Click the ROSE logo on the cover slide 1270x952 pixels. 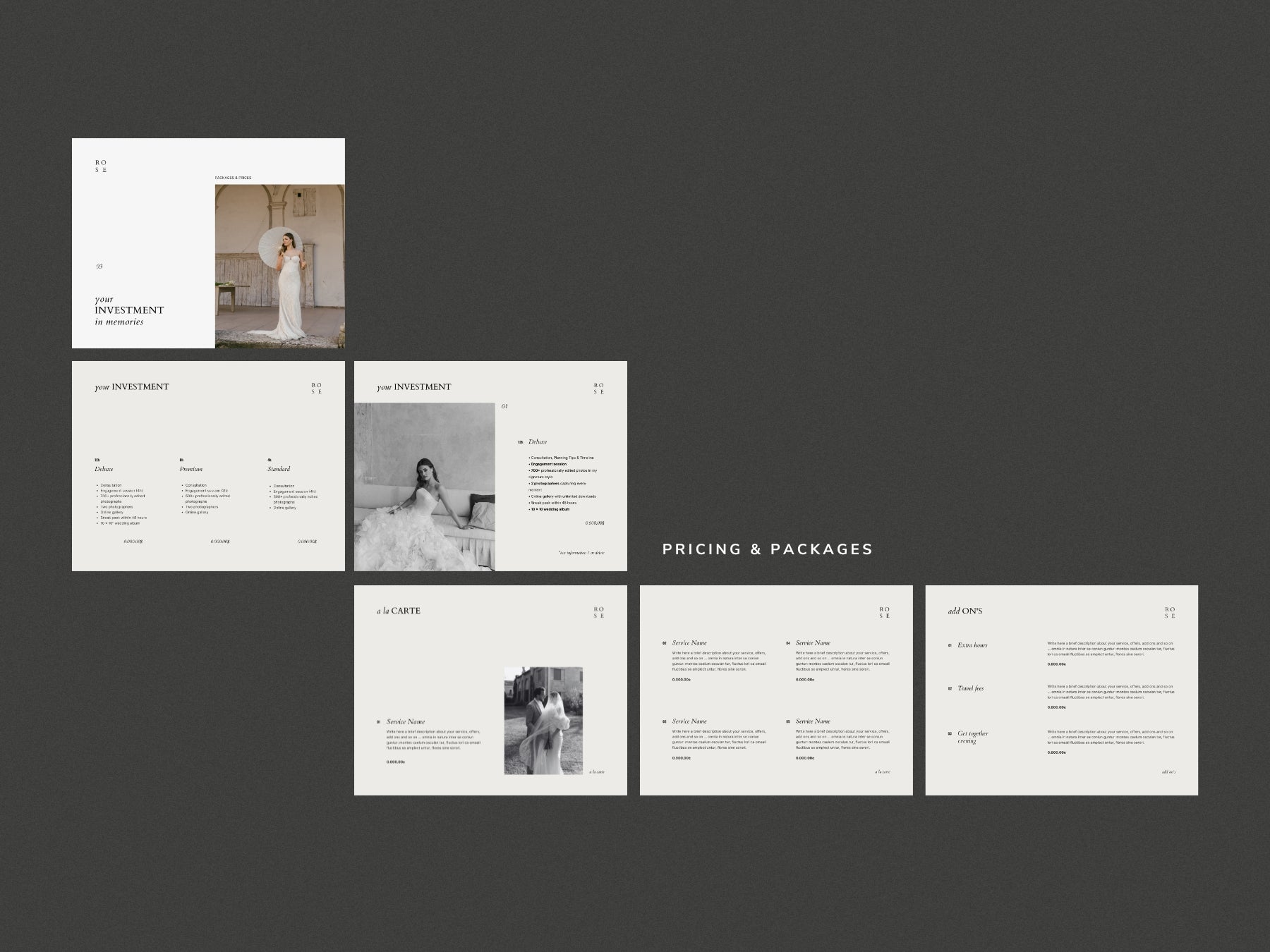pyautogui.click(x=102, y=166)
